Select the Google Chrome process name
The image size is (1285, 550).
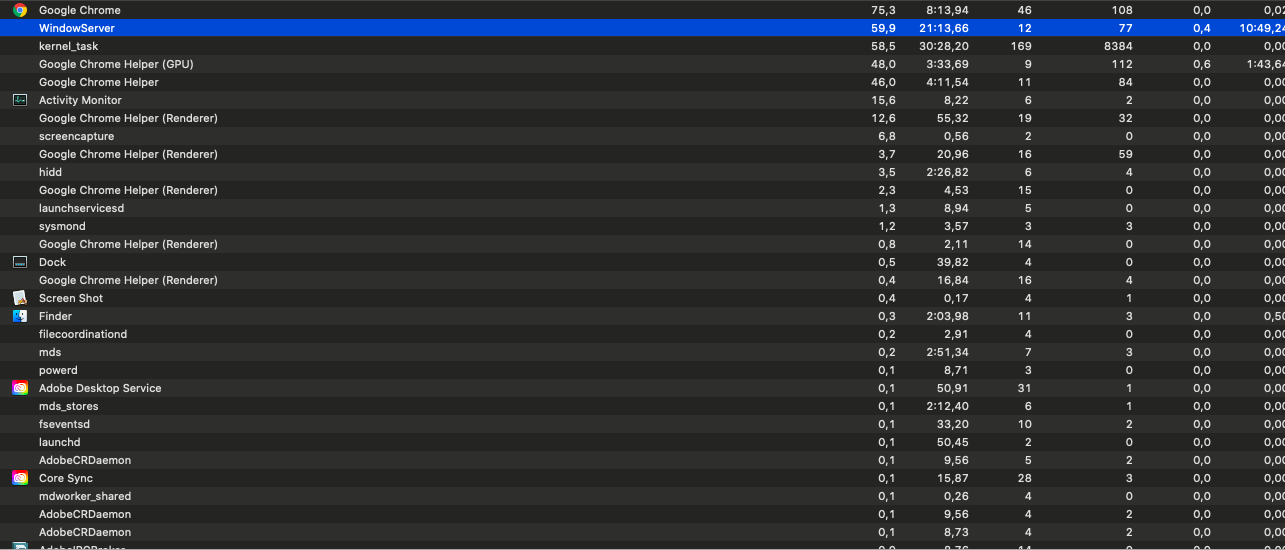(x=80, y=10)
